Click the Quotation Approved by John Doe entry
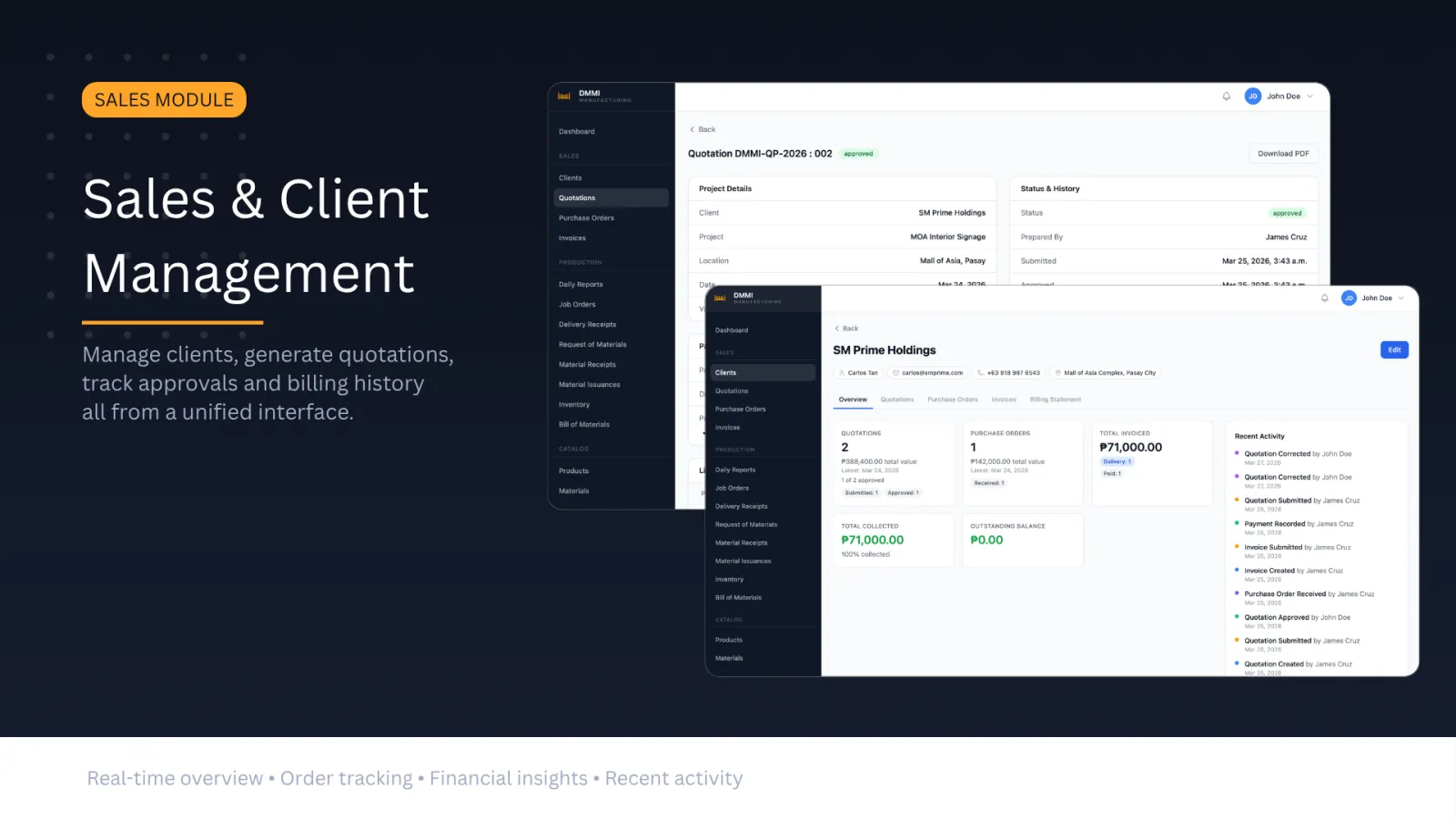This screenshot has height=819, width=1456. [1297, 622]
